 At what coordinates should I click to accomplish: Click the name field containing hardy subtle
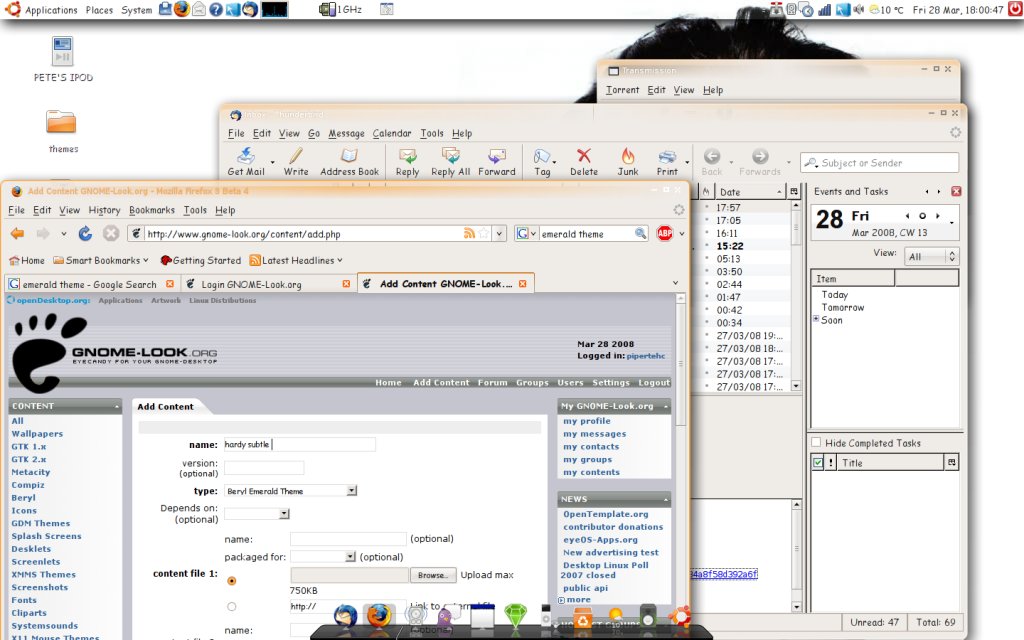pyautogui.click(x=299, y=444)
